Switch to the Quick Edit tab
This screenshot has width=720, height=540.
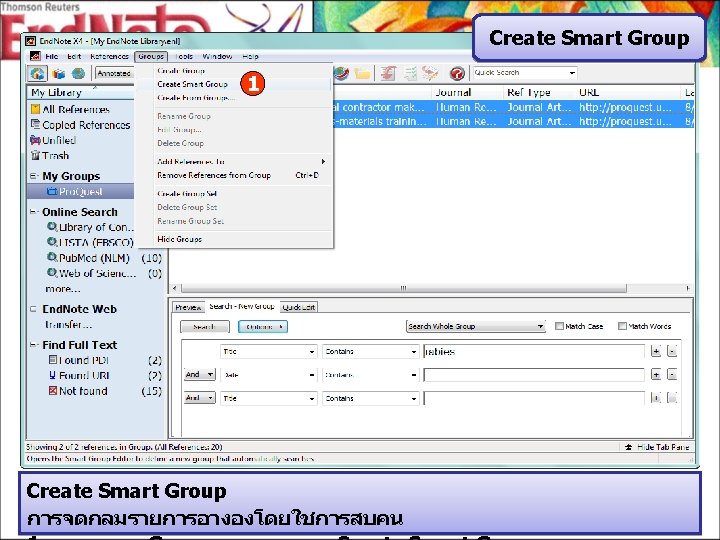pos(298,307)
